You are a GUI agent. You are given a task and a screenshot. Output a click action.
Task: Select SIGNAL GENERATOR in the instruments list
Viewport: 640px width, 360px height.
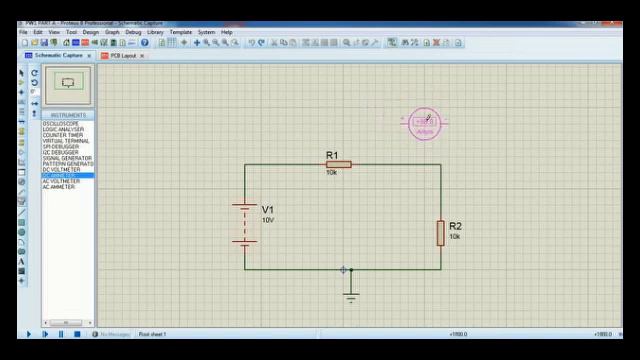68,158
